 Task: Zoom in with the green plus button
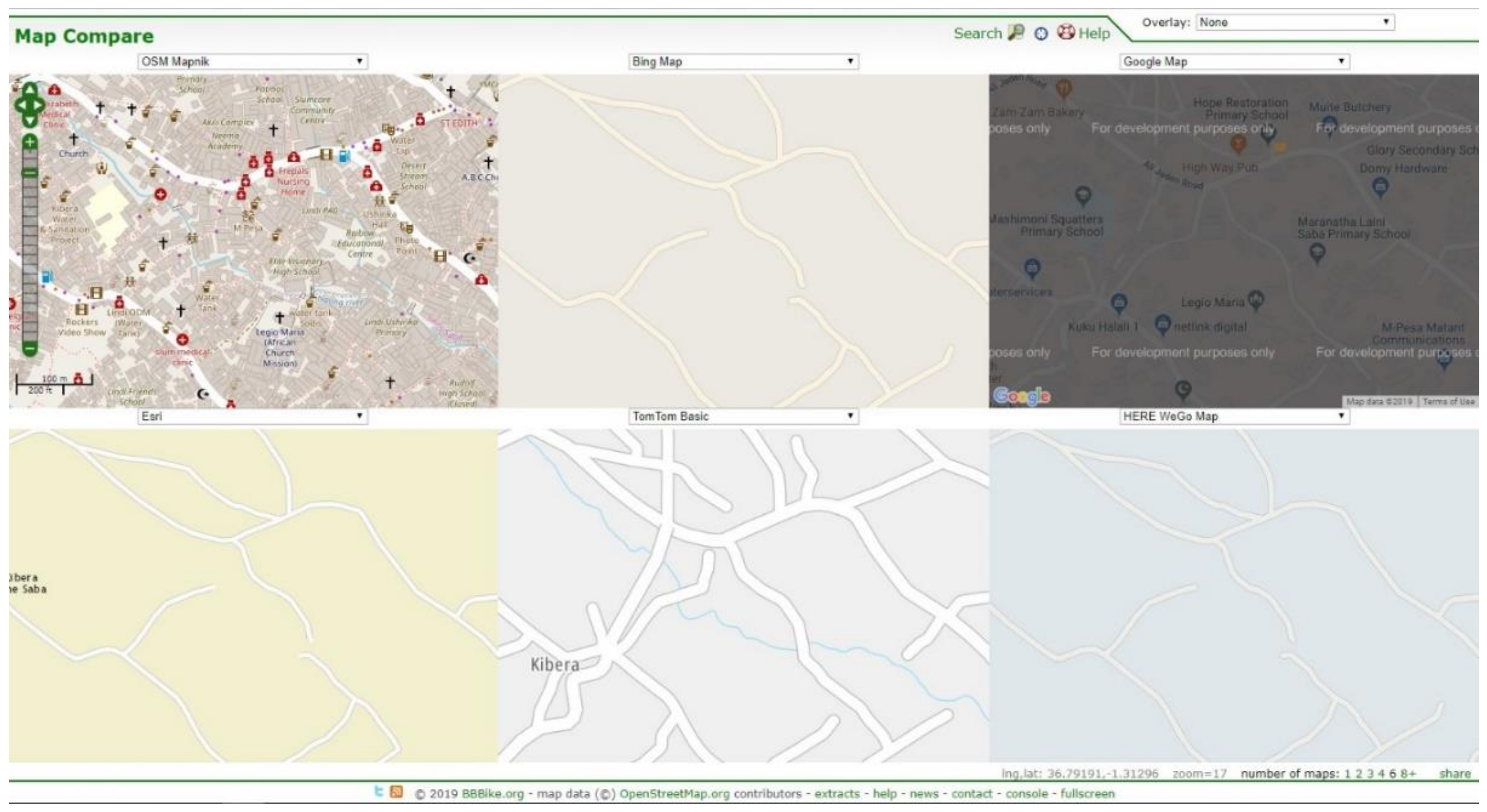[x=29, y=141]
